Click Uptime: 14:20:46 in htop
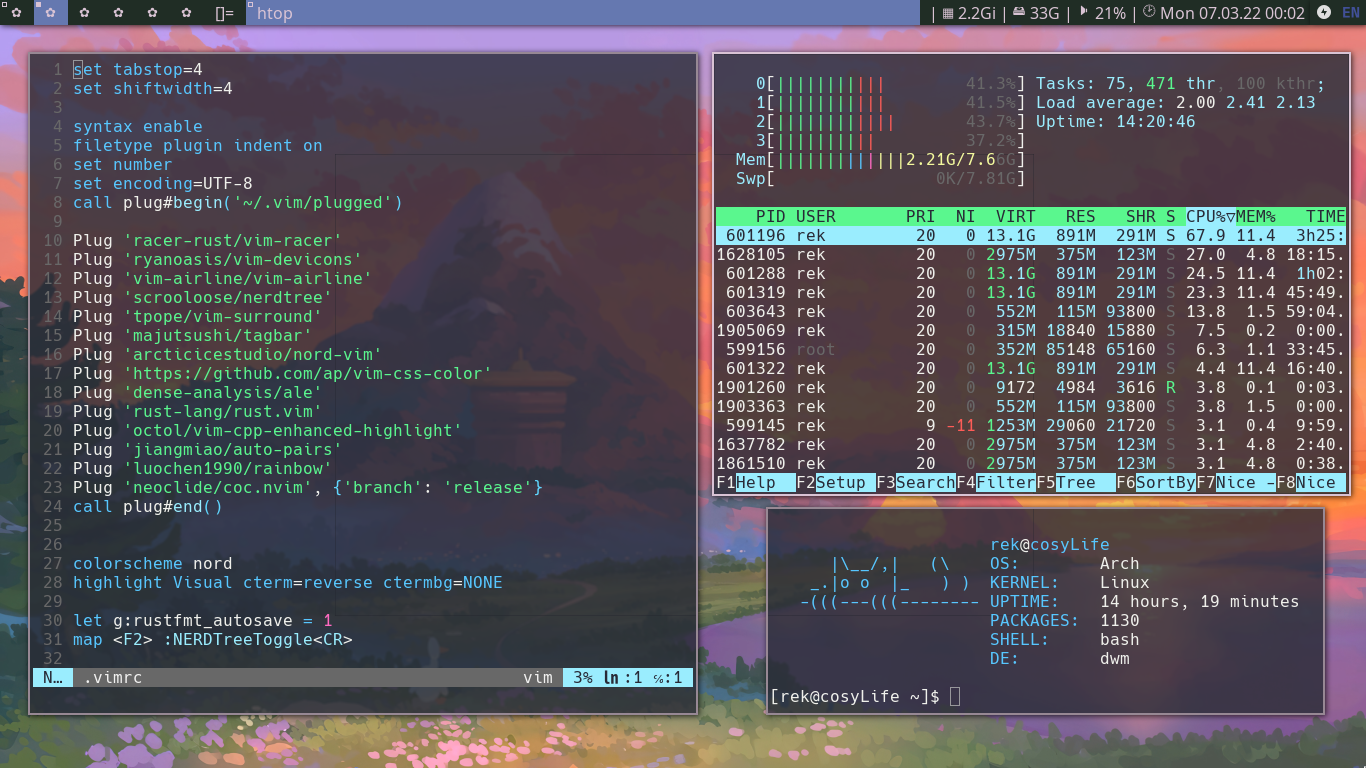 pos(1116,121)
